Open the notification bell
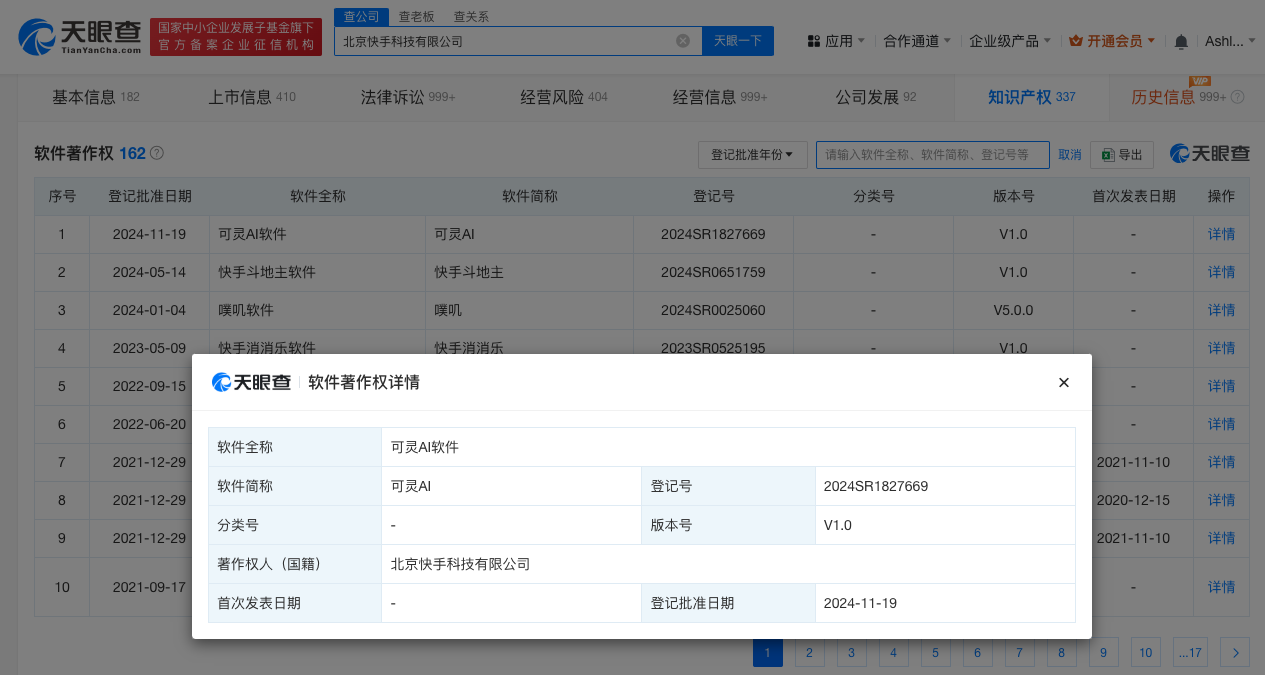Viewport: 1265px width, 675px height. coord(1181,41)
